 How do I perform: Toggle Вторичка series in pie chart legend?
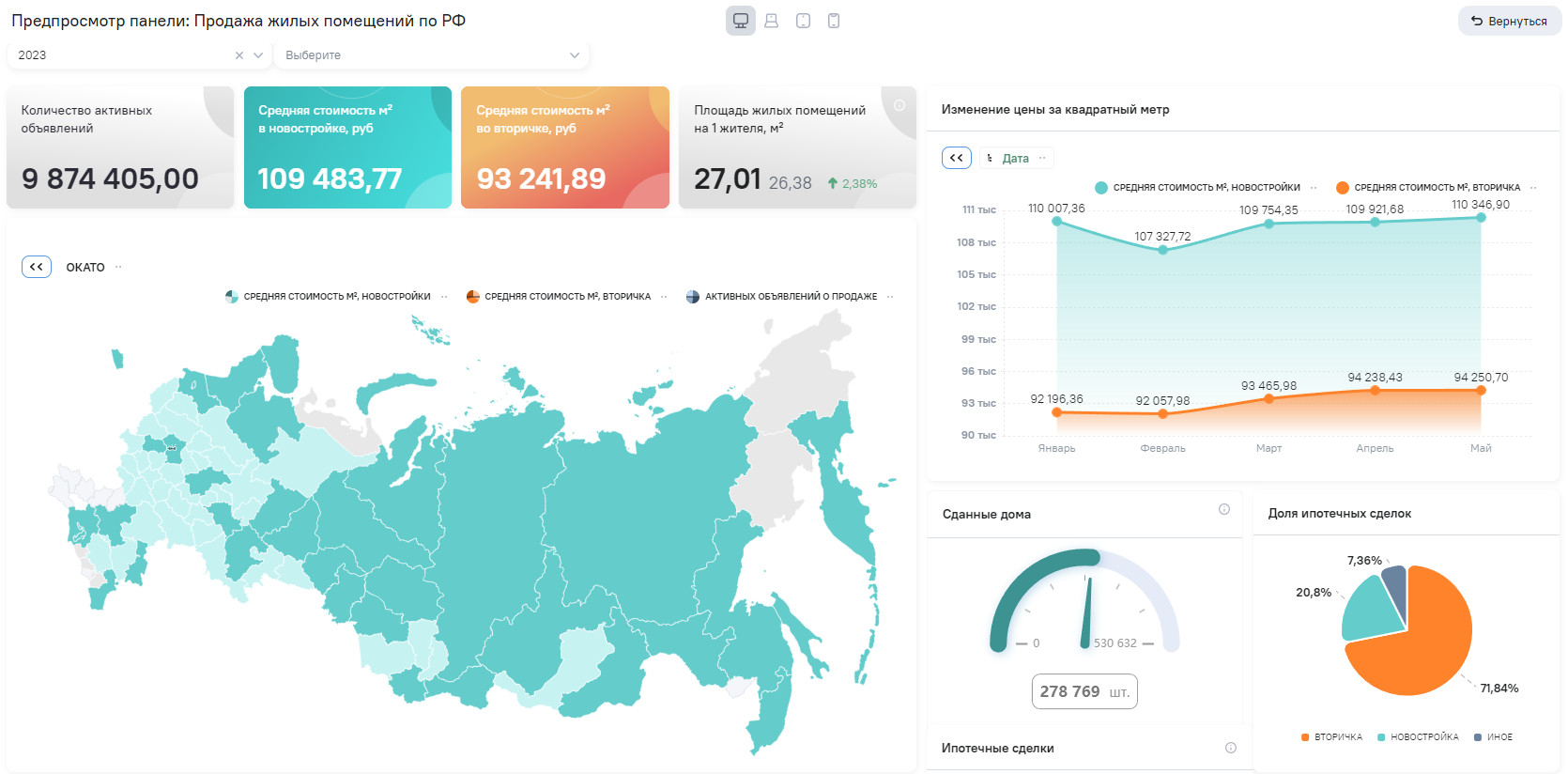[1331, 737]
